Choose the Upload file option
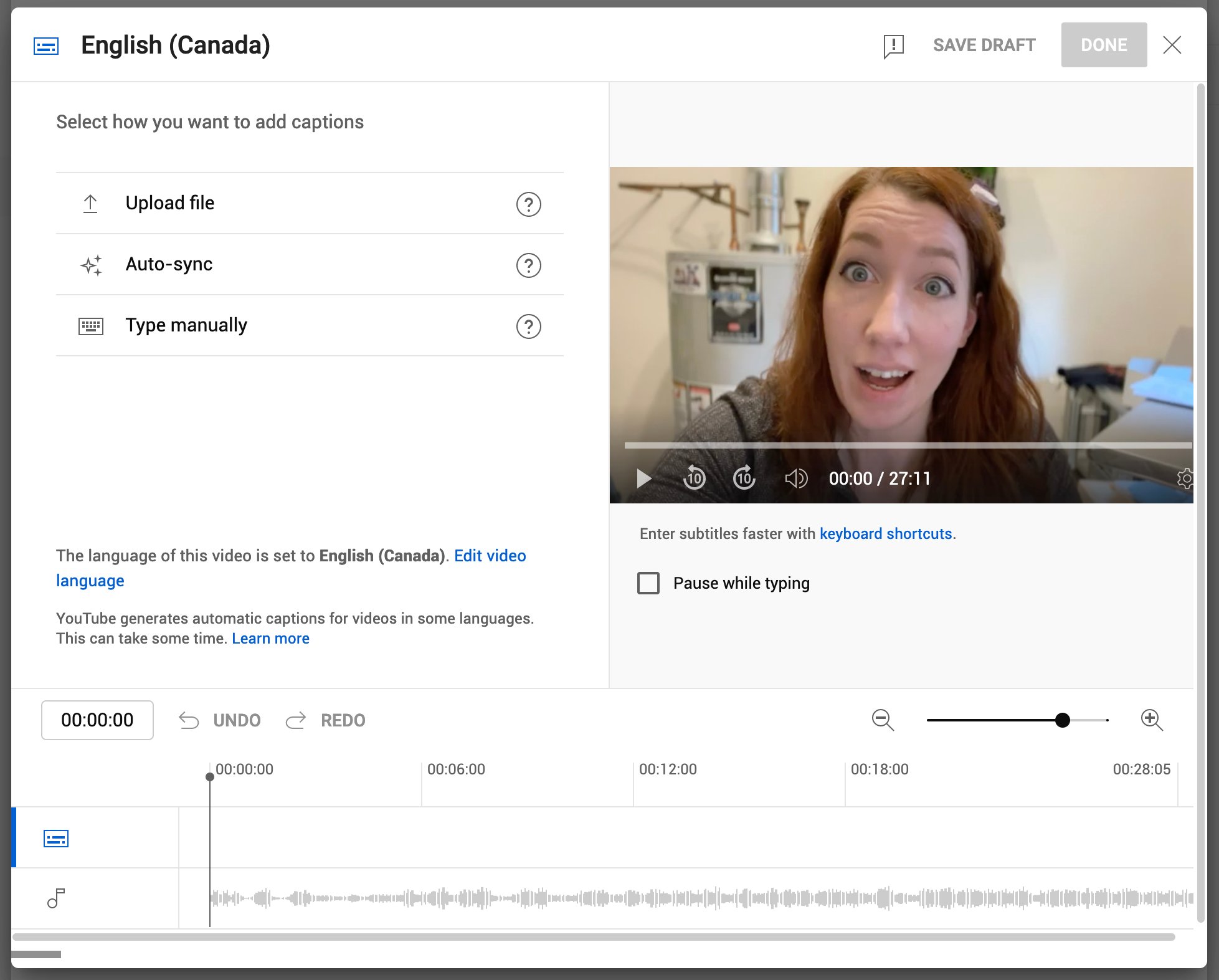The height and width of the screenshot is (980, 1219). (310, 203)
